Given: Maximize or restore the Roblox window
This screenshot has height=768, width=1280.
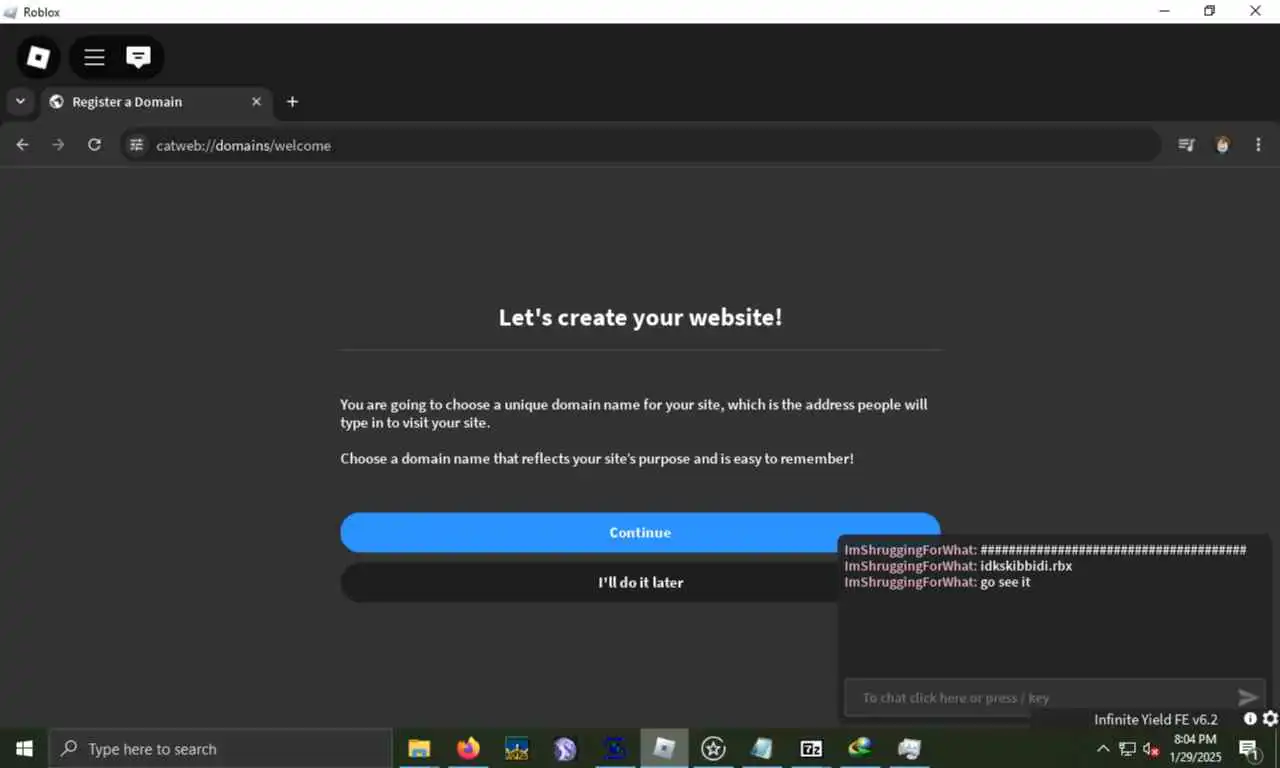Looking at the screenshot, I should 1209,11.
